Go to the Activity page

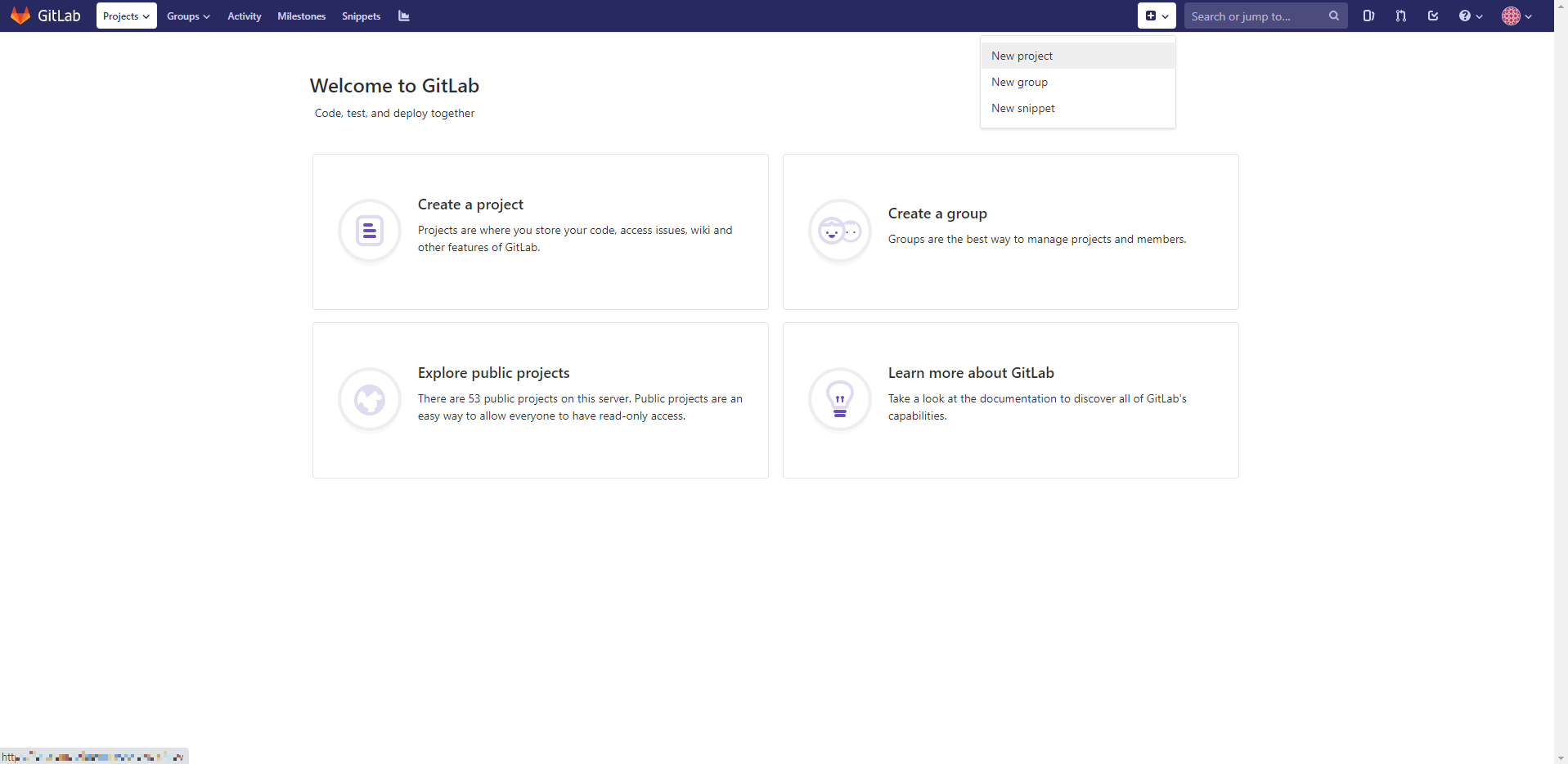click(244, 16)
